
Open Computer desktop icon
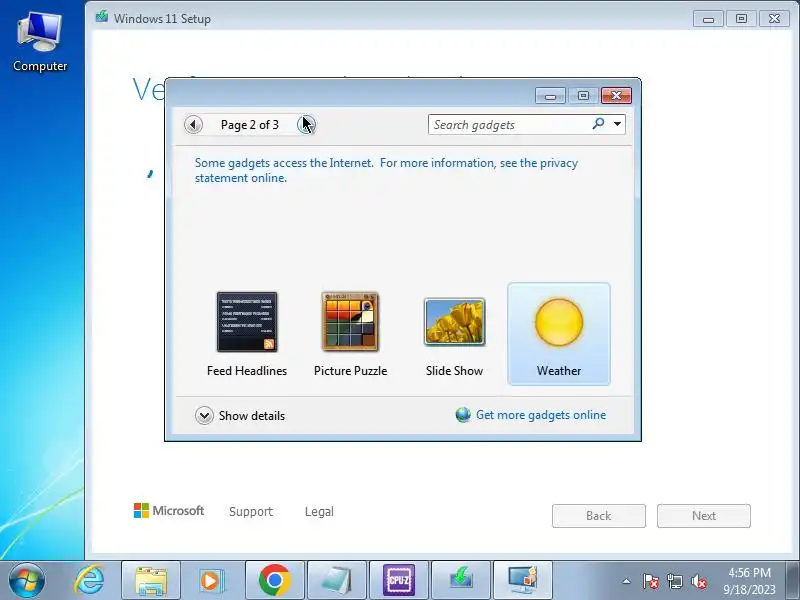(40, 42)
